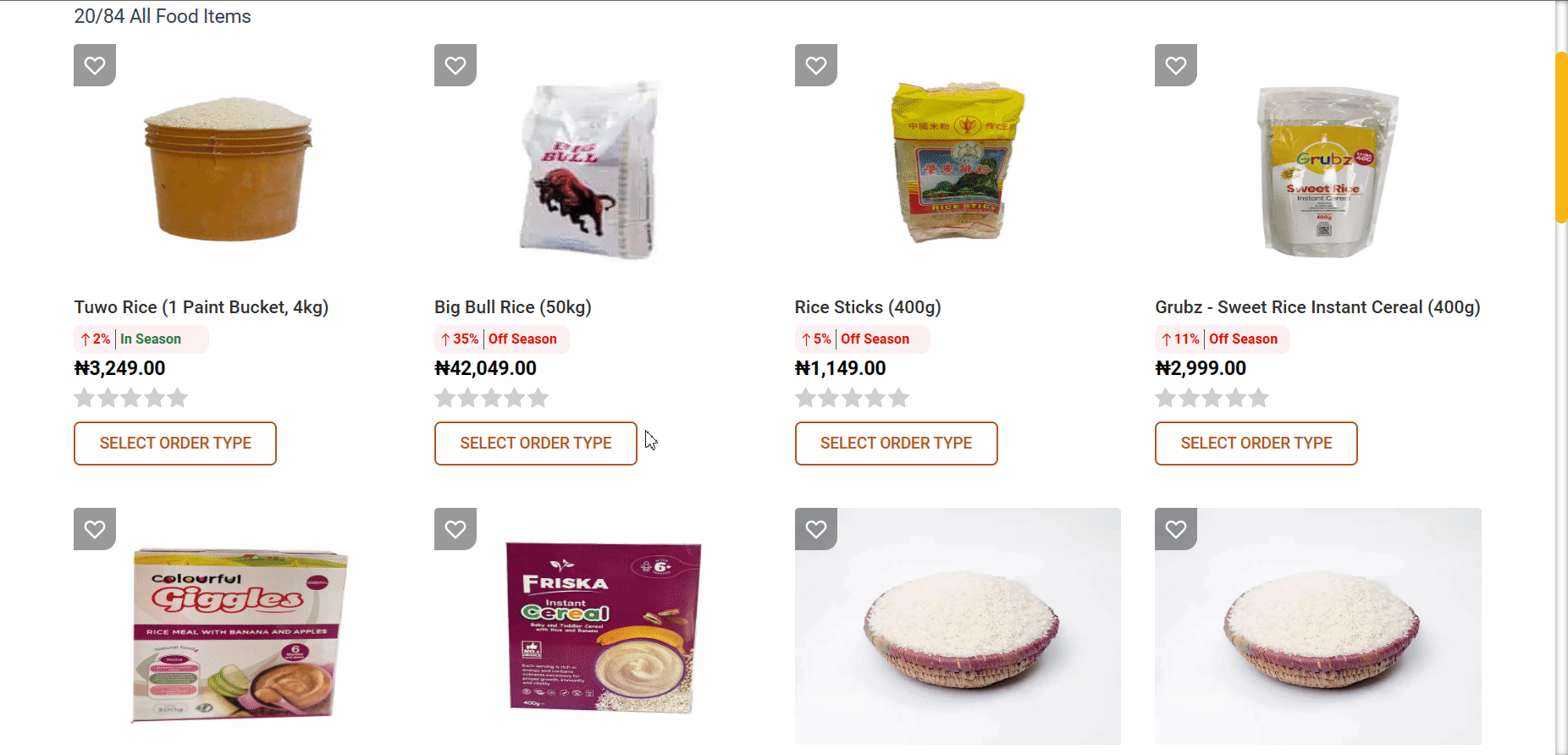This screenshot has width=1568, height=755.
Task: Click heart icon on Rice Sticks
Action: [x=816, y=65]
